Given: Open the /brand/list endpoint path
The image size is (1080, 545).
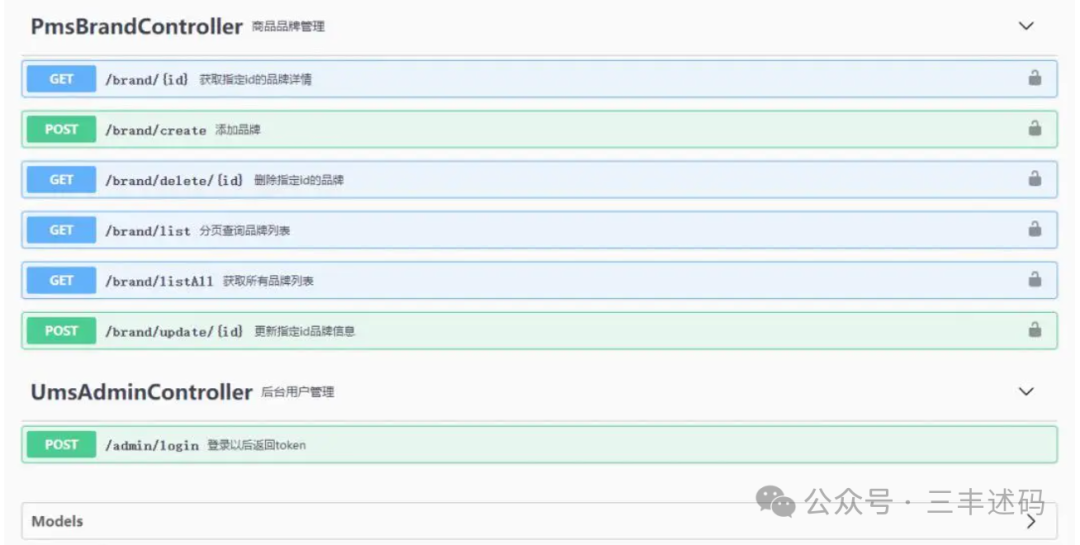Looking at the screenshot, I should pyautogui.click(x=148, y=231).
